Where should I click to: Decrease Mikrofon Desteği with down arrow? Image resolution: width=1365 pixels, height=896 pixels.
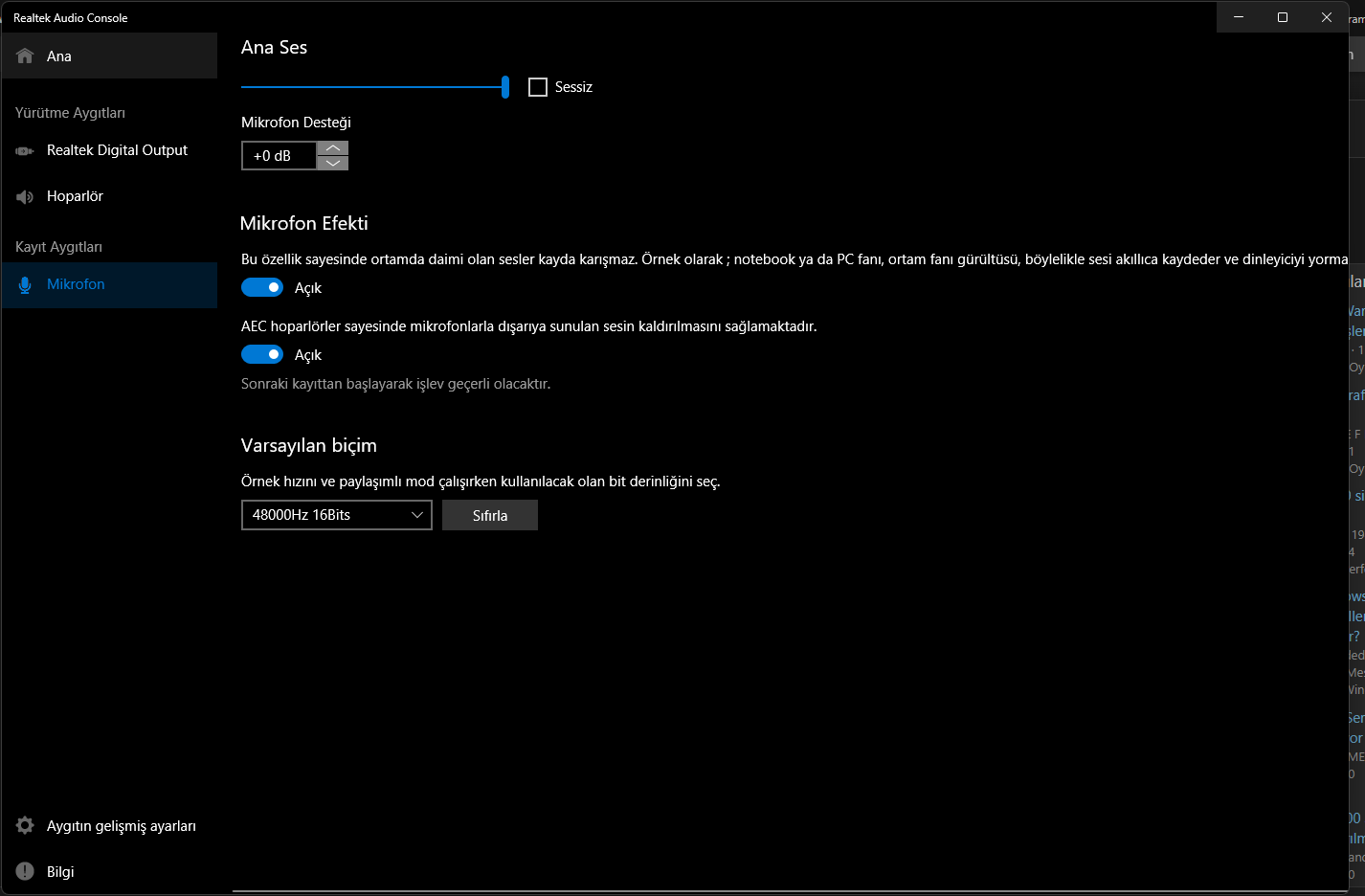332,163
